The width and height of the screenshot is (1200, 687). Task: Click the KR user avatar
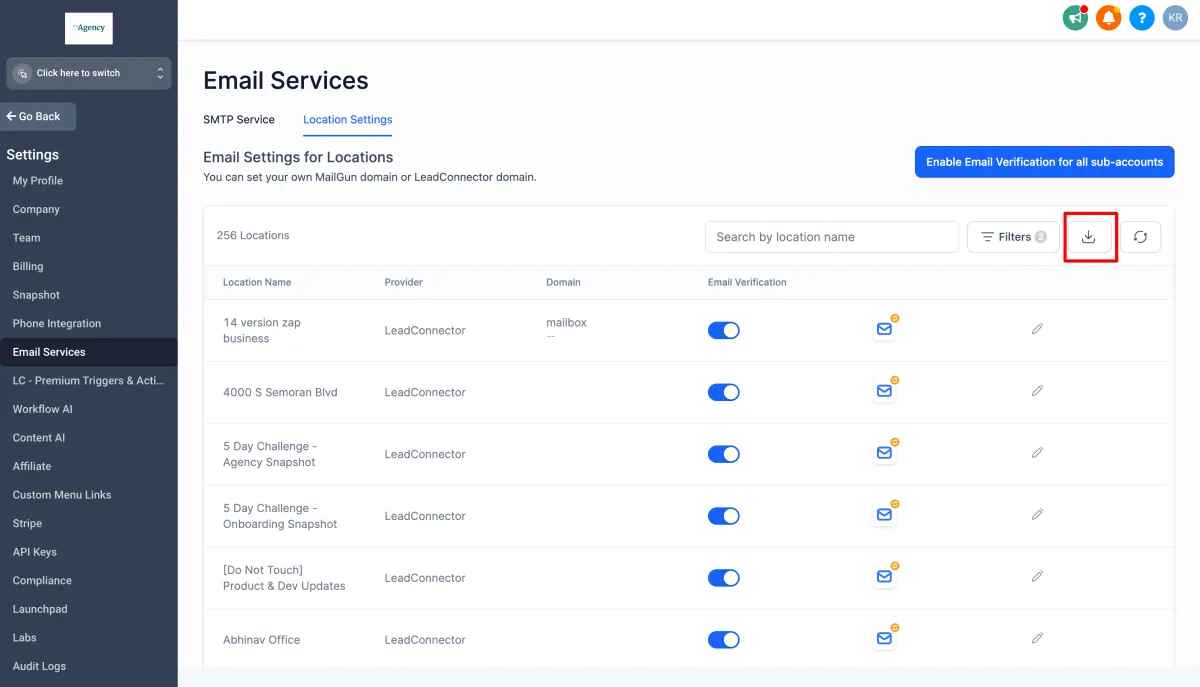point(1174,18)
